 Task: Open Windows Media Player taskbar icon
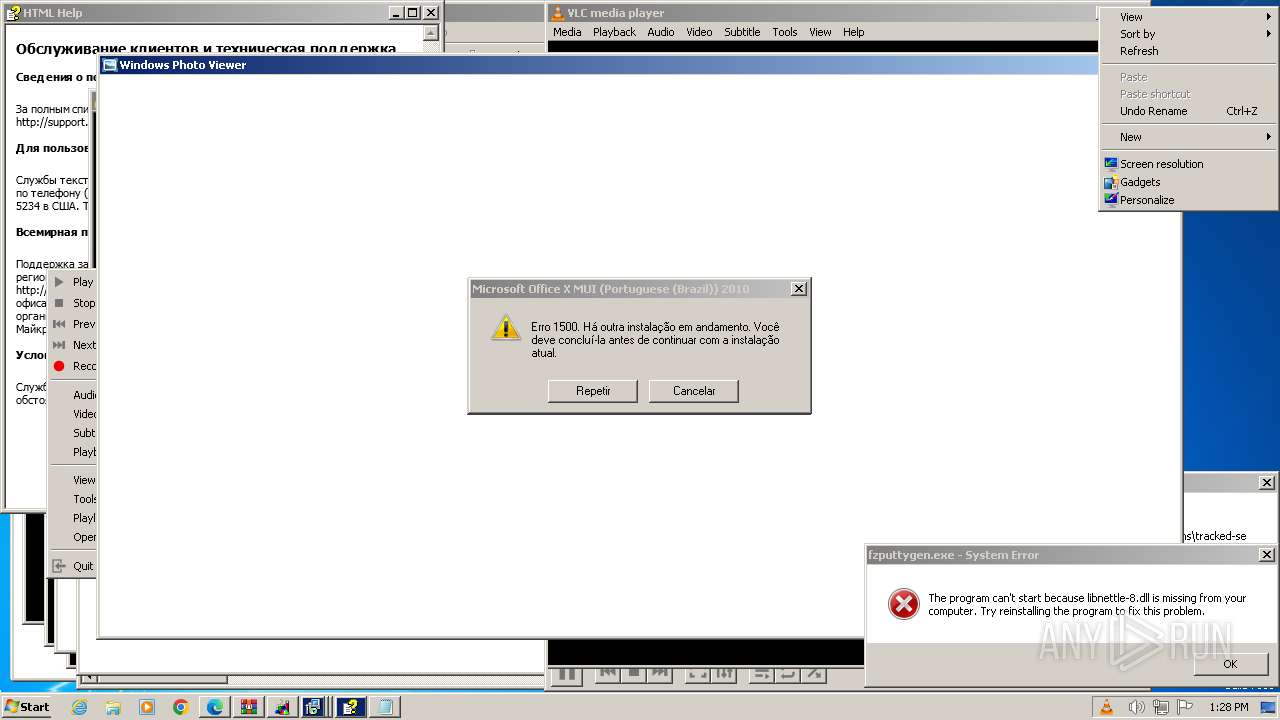[147, 707]
